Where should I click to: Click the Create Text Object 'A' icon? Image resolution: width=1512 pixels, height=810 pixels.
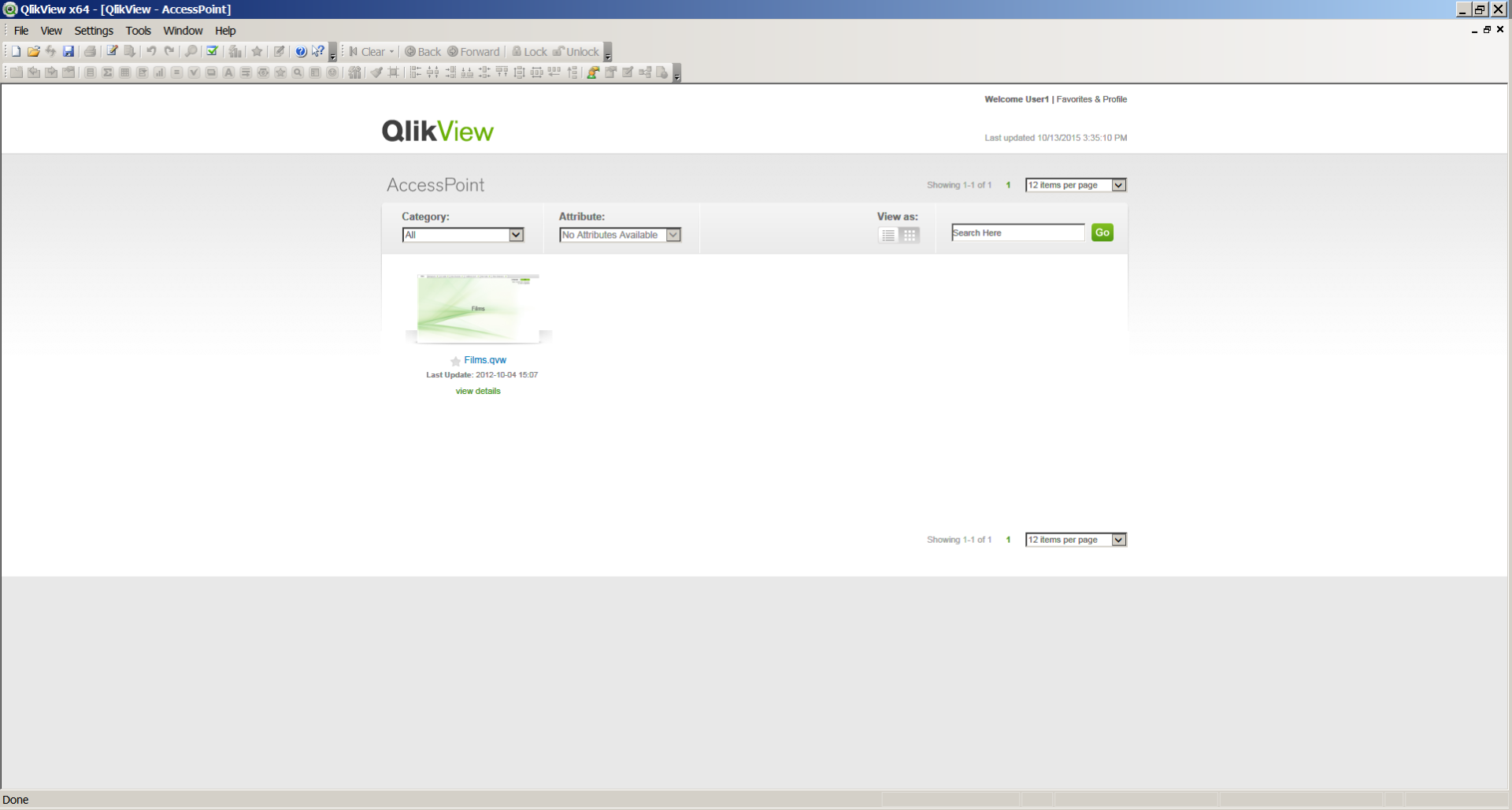[x=228, y=72]
